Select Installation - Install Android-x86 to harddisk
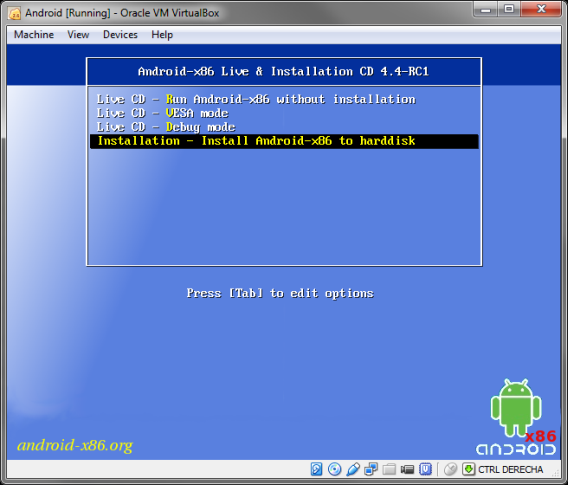 284,141
